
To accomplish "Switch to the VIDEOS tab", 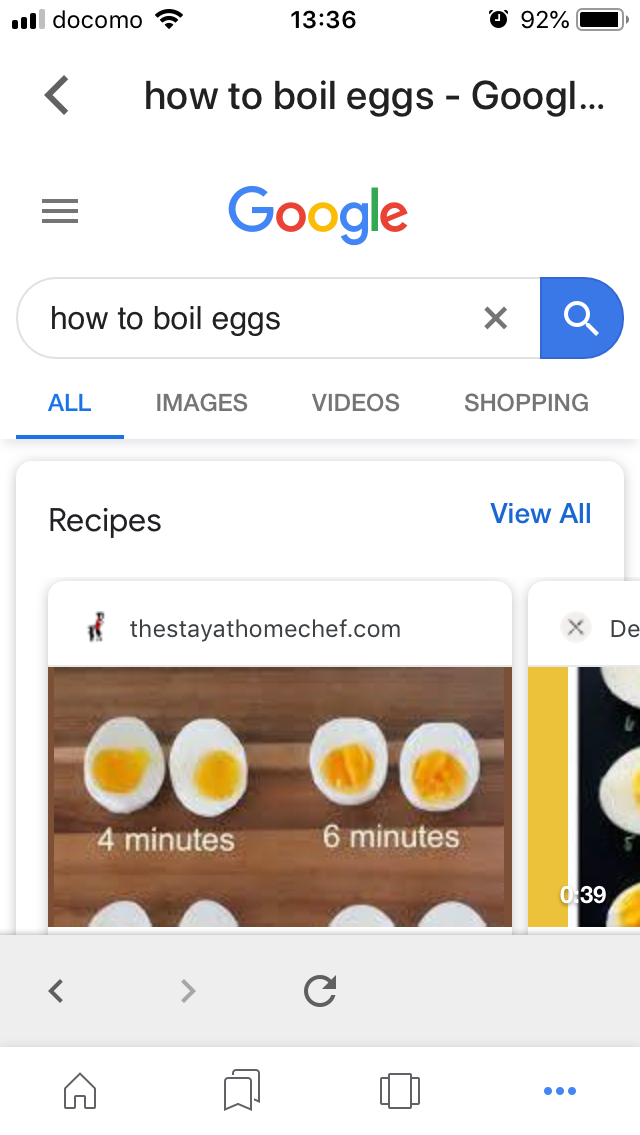I will [x=355, y=402].
